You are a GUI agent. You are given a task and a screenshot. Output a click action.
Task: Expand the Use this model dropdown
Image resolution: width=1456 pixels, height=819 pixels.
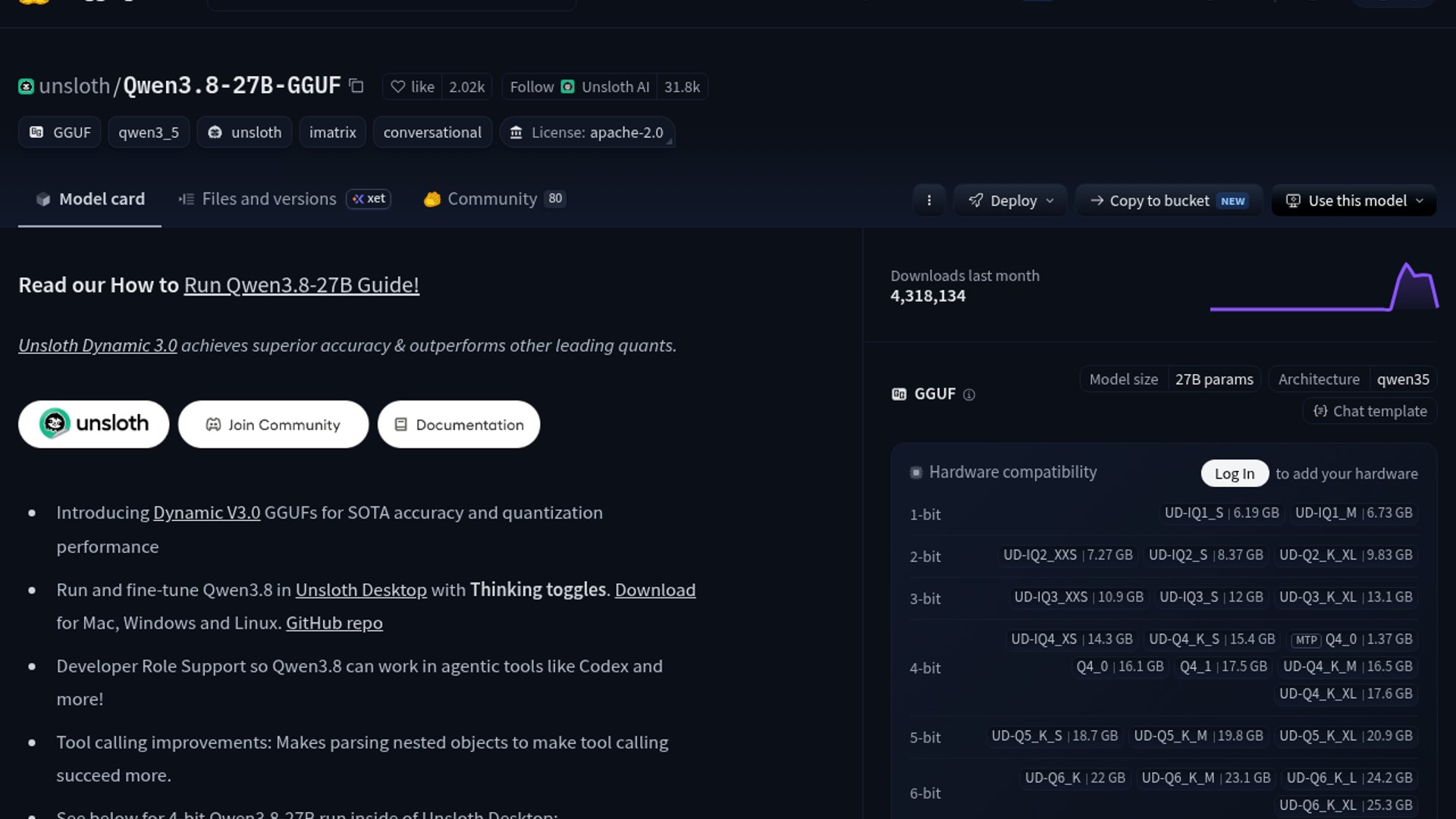tap(1354, 201)
